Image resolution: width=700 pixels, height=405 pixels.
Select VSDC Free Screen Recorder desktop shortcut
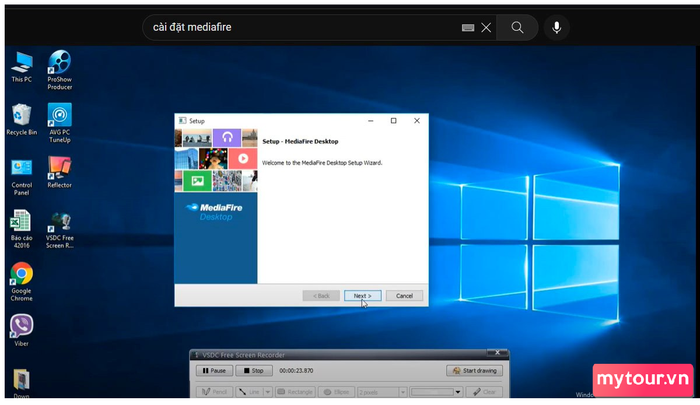pyautogui.click(x=60, y=230)
